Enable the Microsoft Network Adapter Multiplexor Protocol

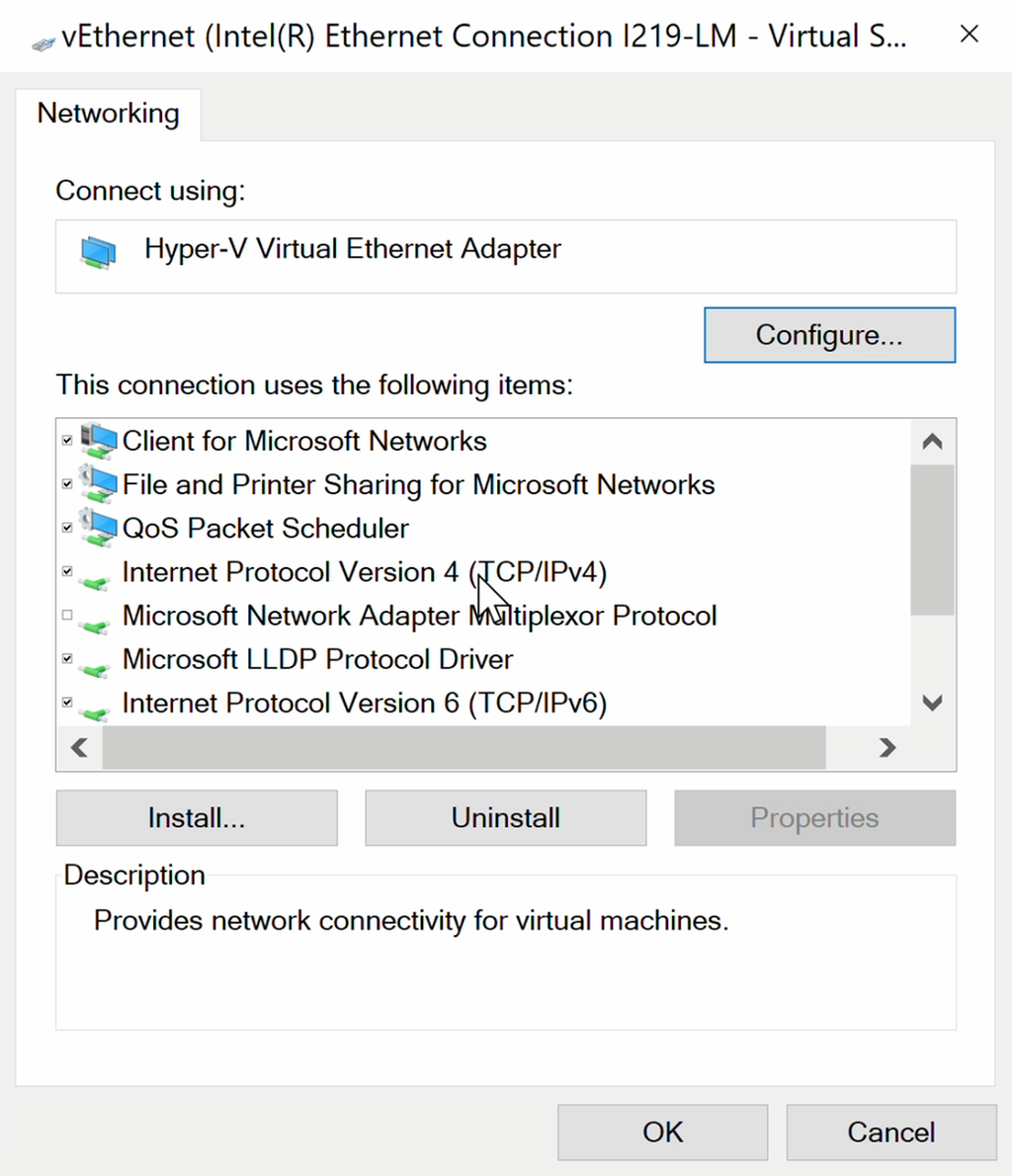pos(67,615)
